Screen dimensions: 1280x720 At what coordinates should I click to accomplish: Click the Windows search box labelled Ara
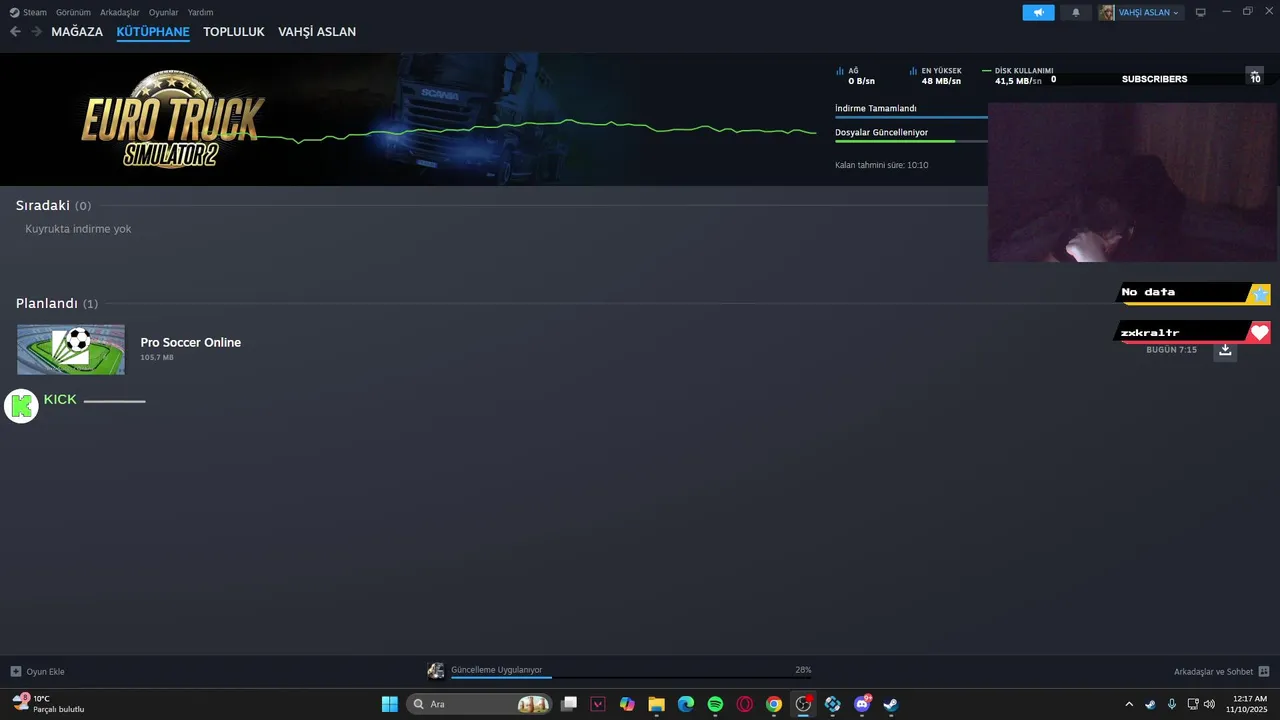click(x=479, y=704)
